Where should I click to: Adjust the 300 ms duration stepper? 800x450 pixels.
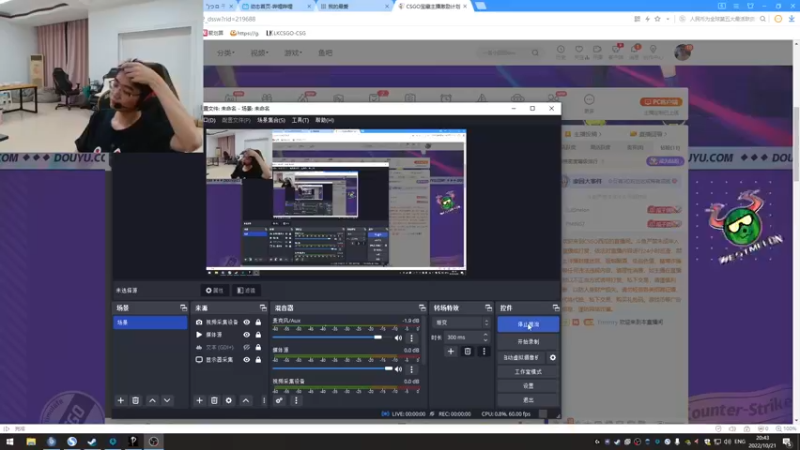click(x=485, y=337)
